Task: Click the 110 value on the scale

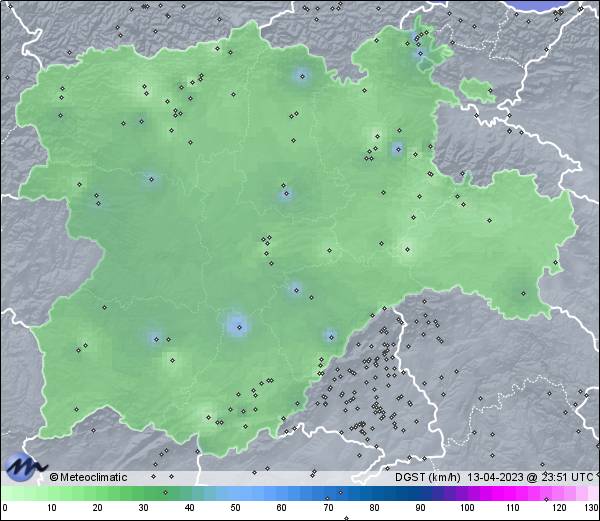Action: click(x=513, y=508)
